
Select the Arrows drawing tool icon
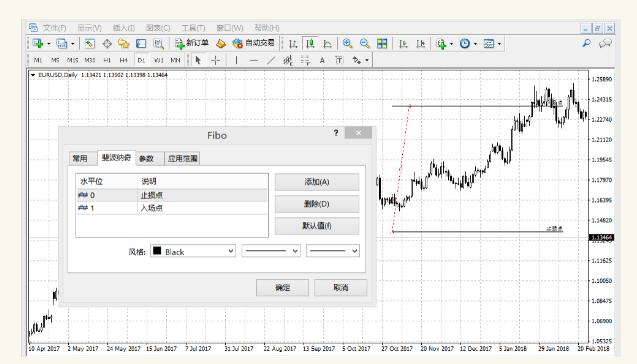pos(357,60)
